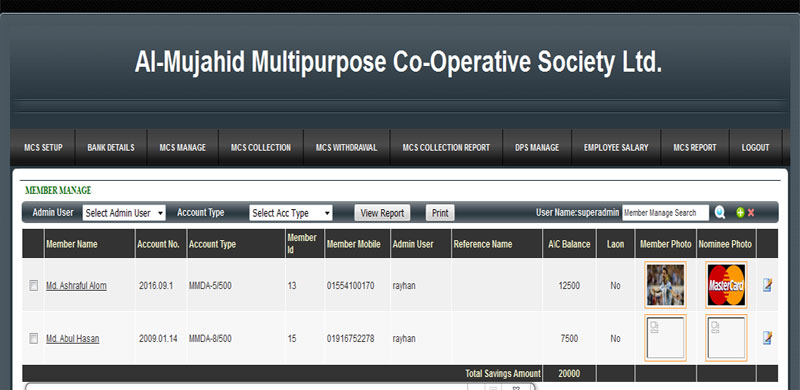
Task: Click the Nominee Photo column header
Action: (x=725, y=244)
